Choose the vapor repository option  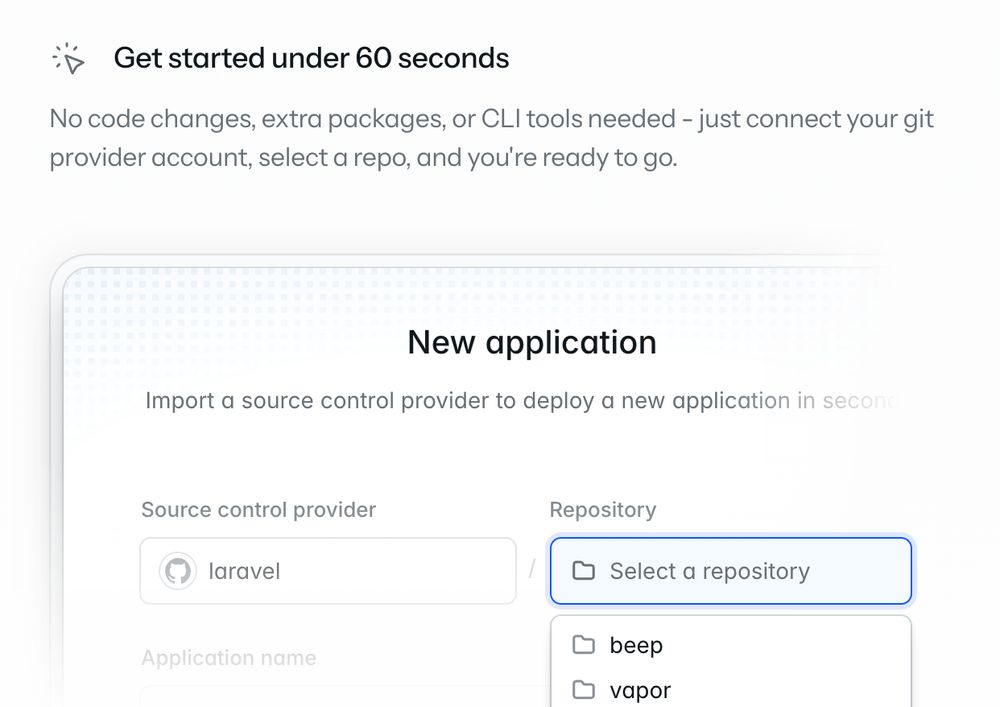[731, 690]
